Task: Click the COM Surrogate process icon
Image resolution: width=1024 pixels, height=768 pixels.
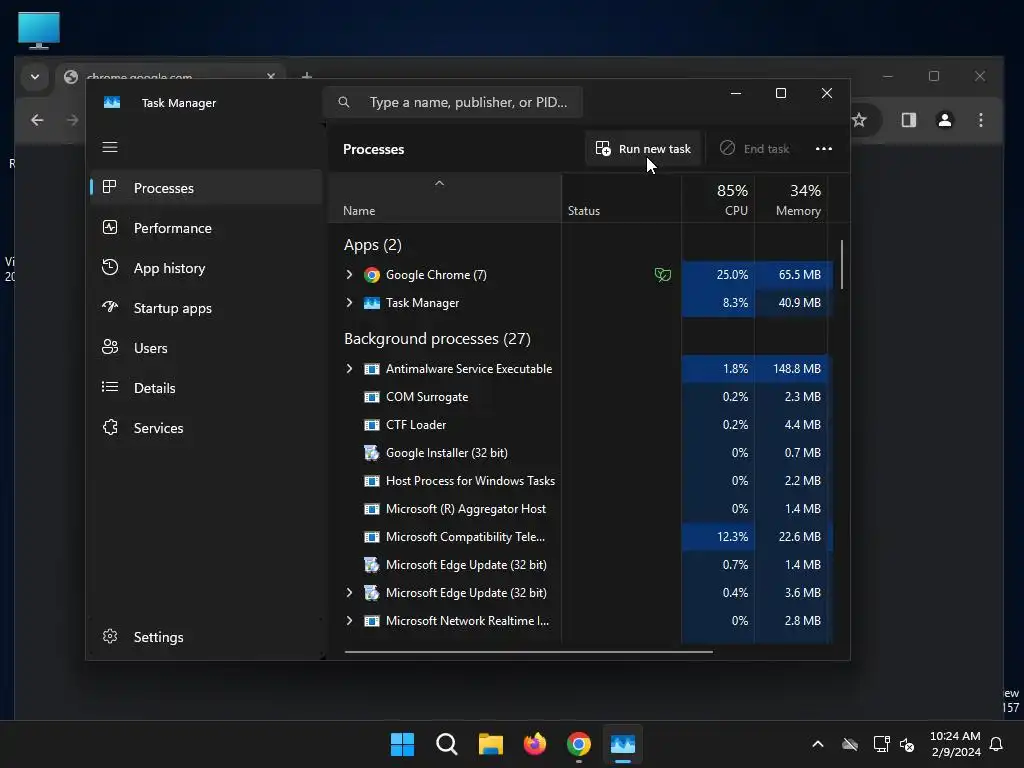Action: coord(372,396)
